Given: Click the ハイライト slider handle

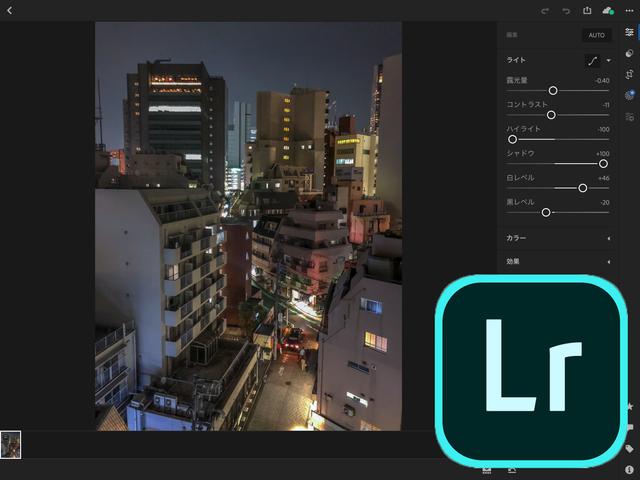Looking at the screenshot, I should click(513, 140).
